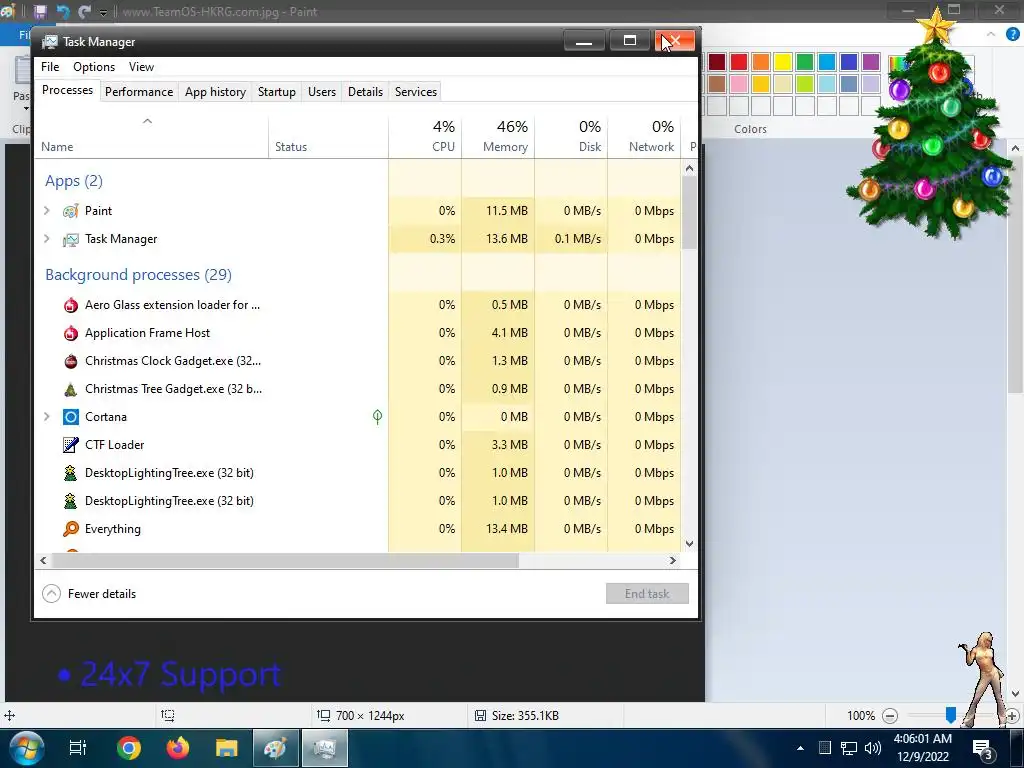Click the Background processes (29) heading

click(138, 275)
